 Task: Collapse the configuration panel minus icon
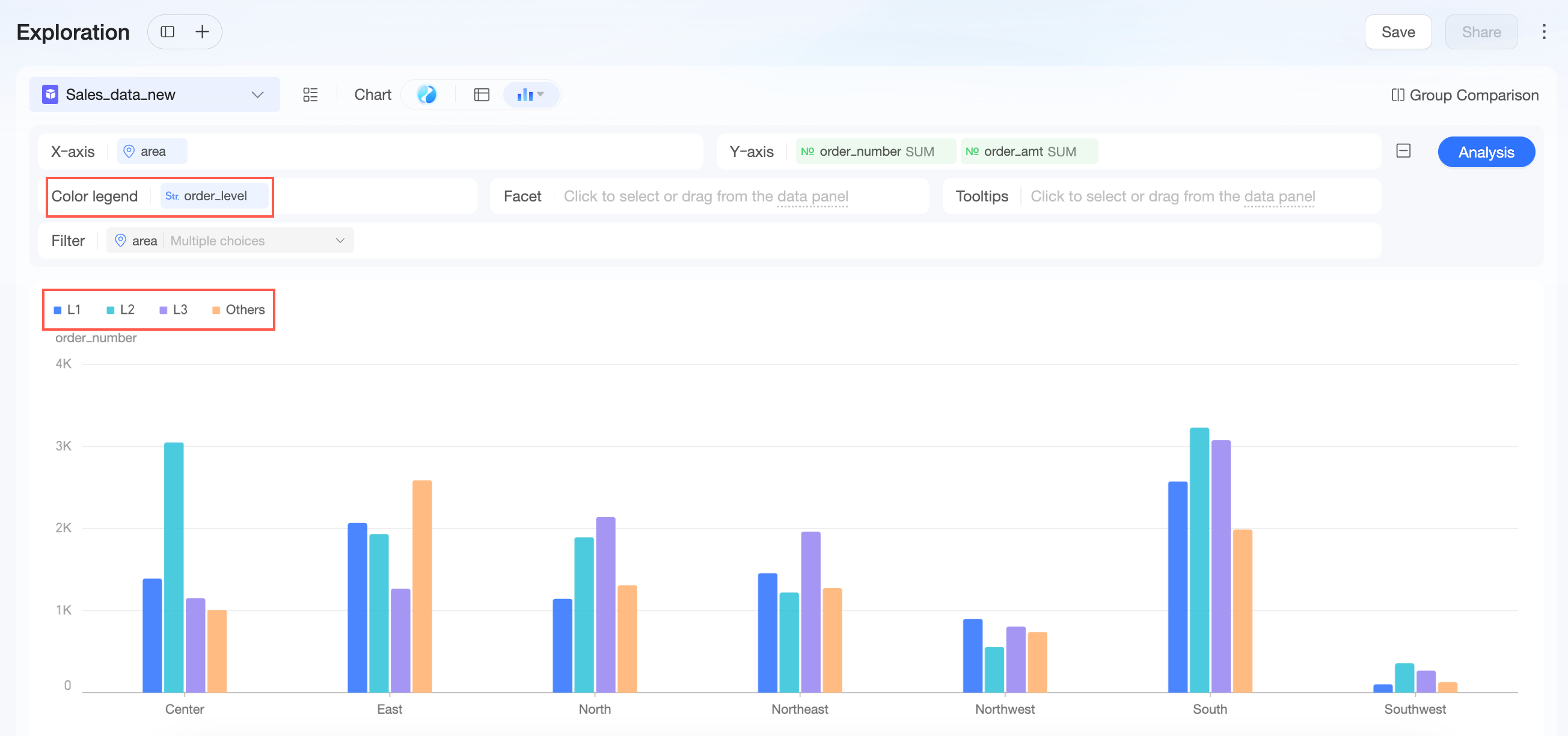click(1403, 151)
